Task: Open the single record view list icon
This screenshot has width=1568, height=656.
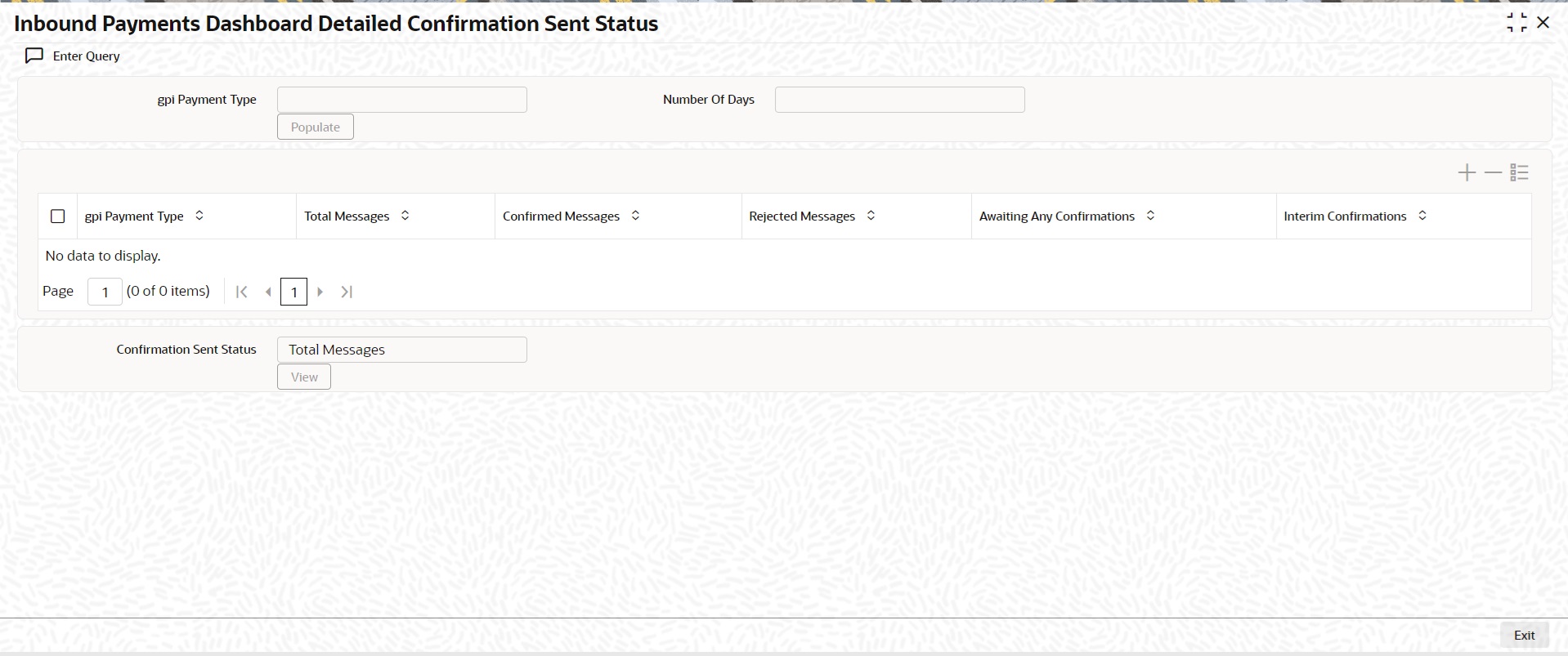Action: tap(1519, 172)
